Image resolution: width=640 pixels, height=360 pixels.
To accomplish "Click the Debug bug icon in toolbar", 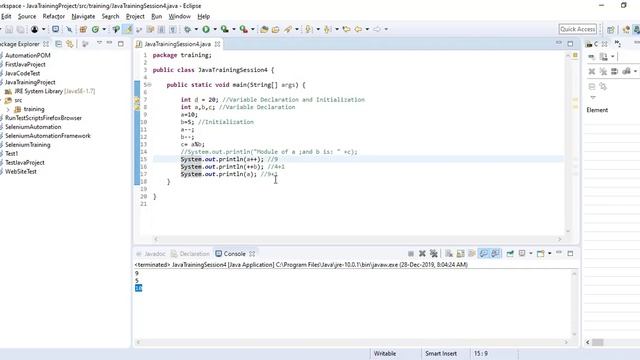I will [187, 29].
